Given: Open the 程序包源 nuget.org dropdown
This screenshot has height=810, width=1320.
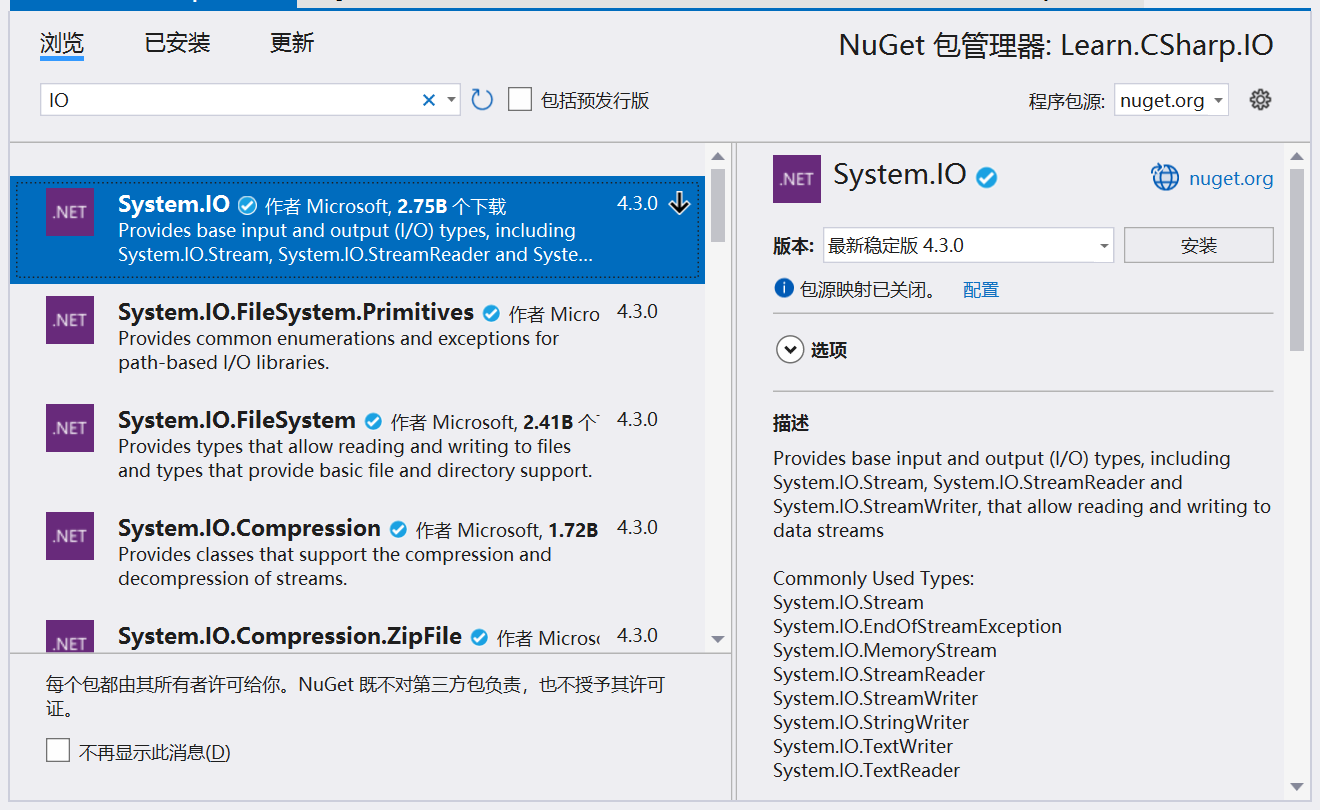Looking at the screenshot, I should (1171, 100).
